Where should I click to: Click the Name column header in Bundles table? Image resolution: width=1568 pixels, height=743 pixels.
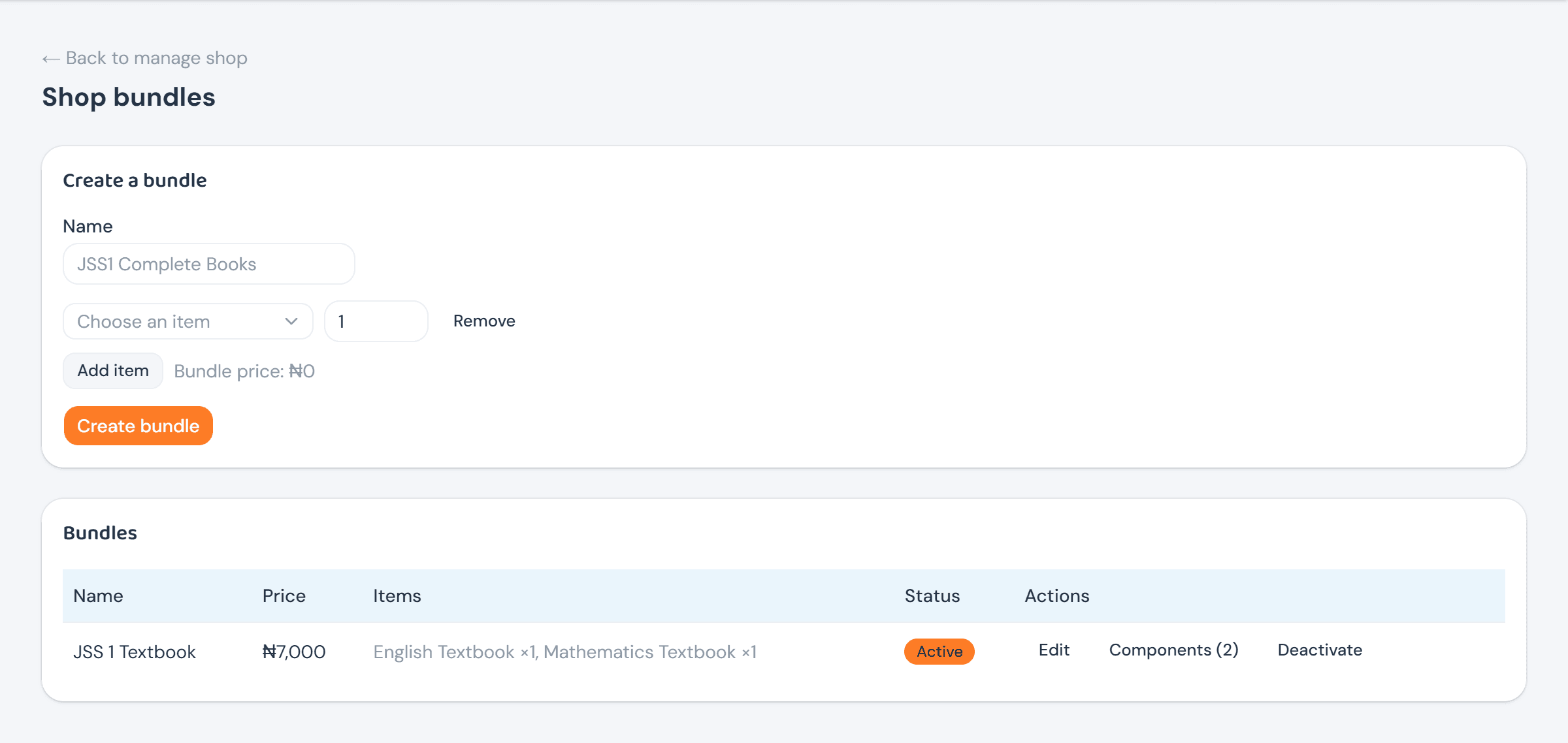(x=98, y=596)
